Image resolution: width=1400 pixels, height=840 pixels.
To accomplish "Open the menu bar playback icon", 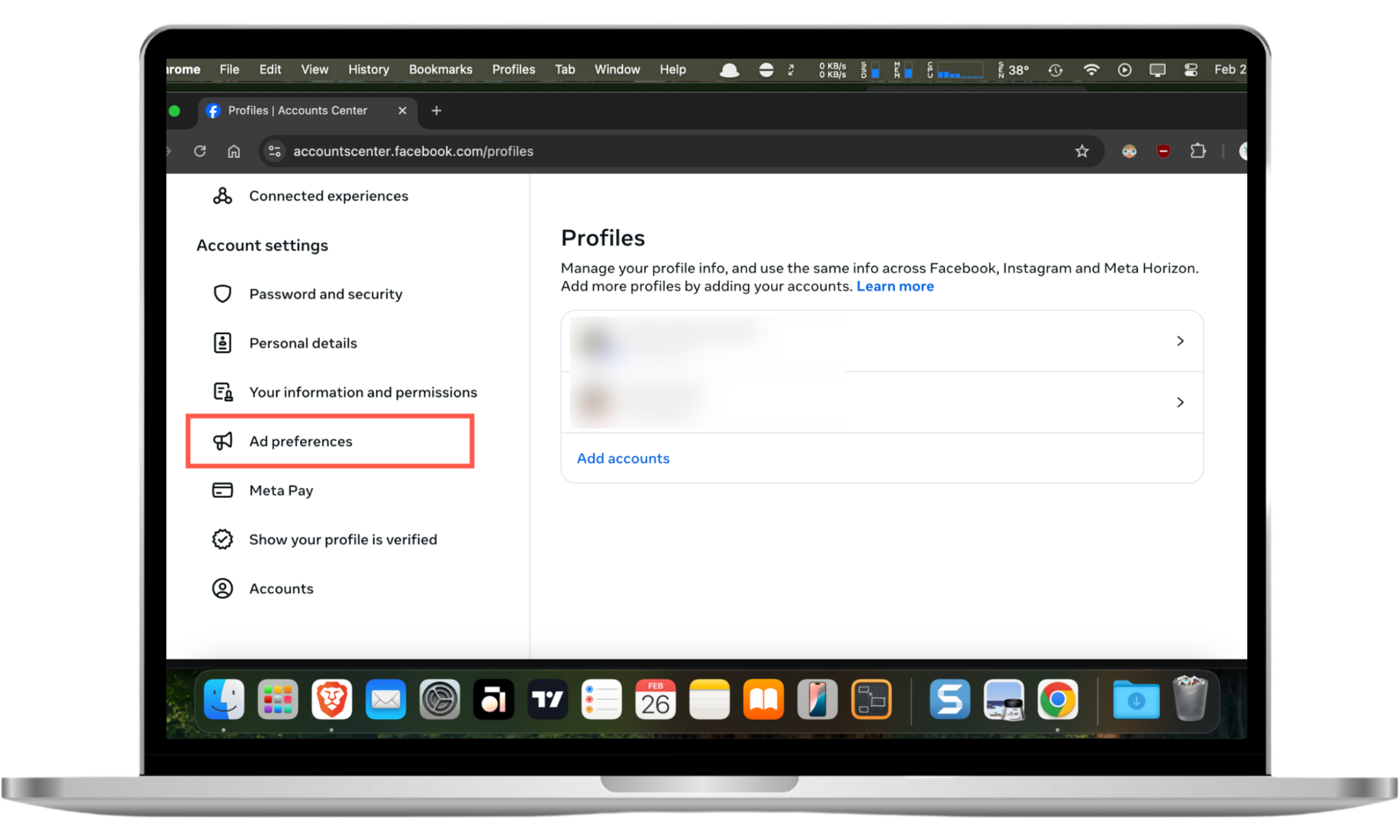I will [1124, 69].
